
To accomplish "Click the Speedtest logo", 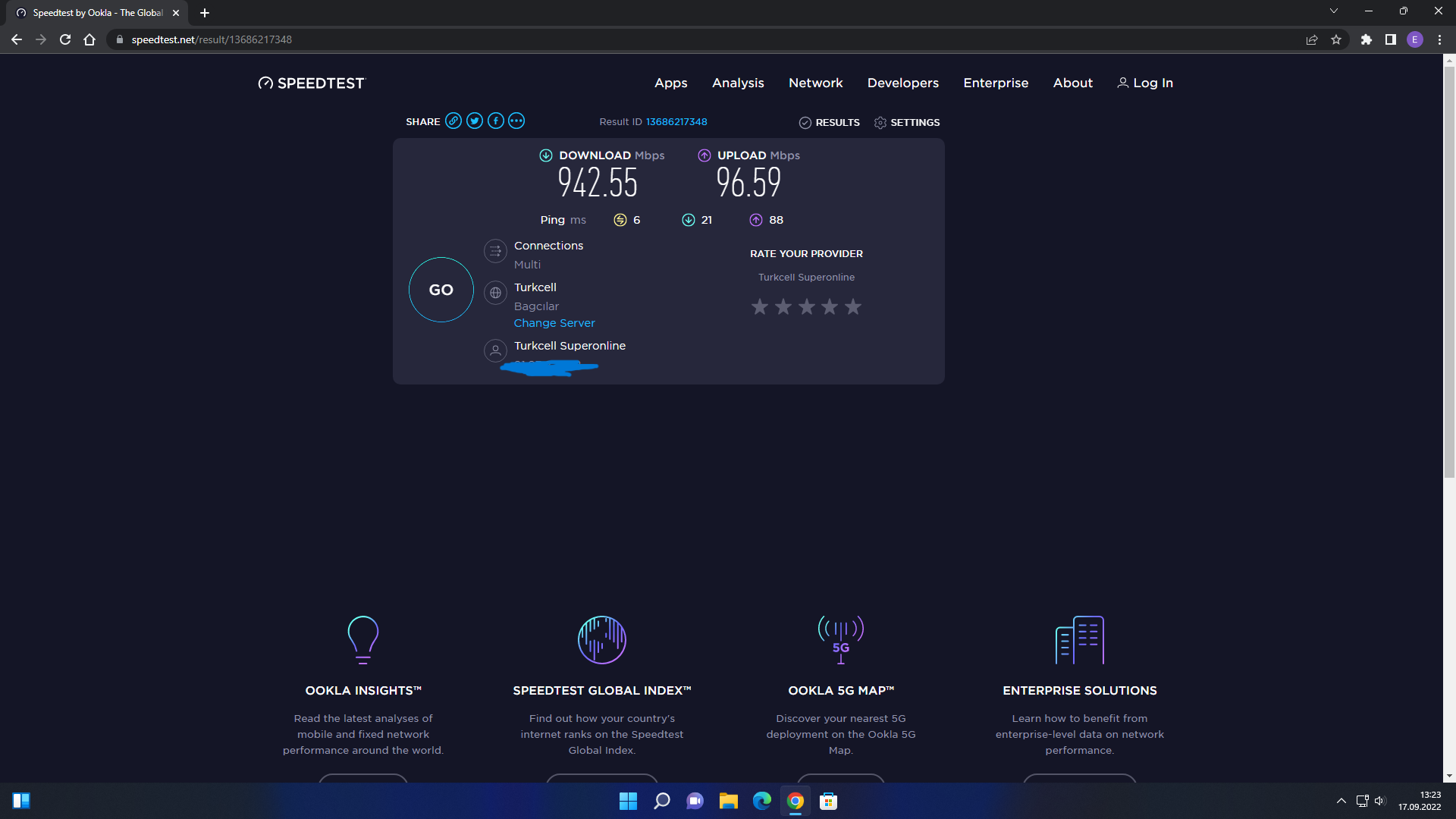I will point(312,83).
